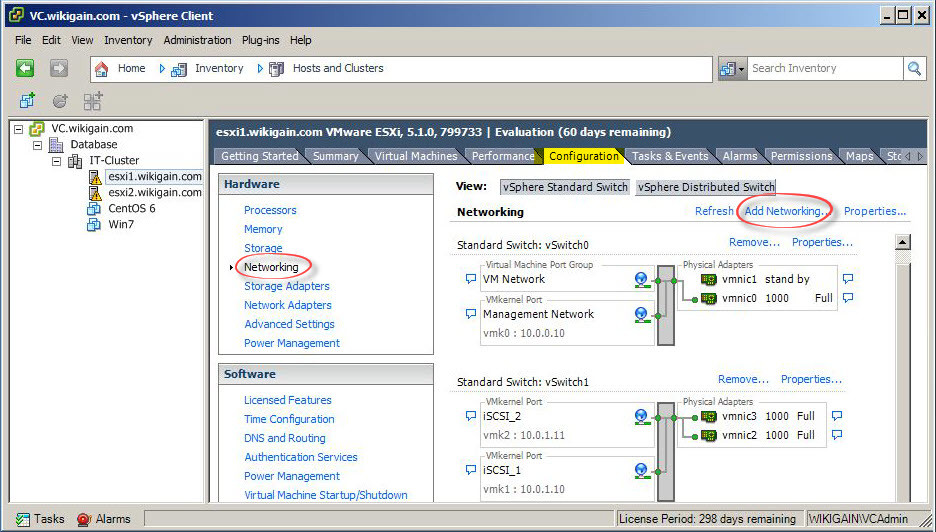
Task: Click the Win7 virtual machine icon
Action: coord(94,225)
